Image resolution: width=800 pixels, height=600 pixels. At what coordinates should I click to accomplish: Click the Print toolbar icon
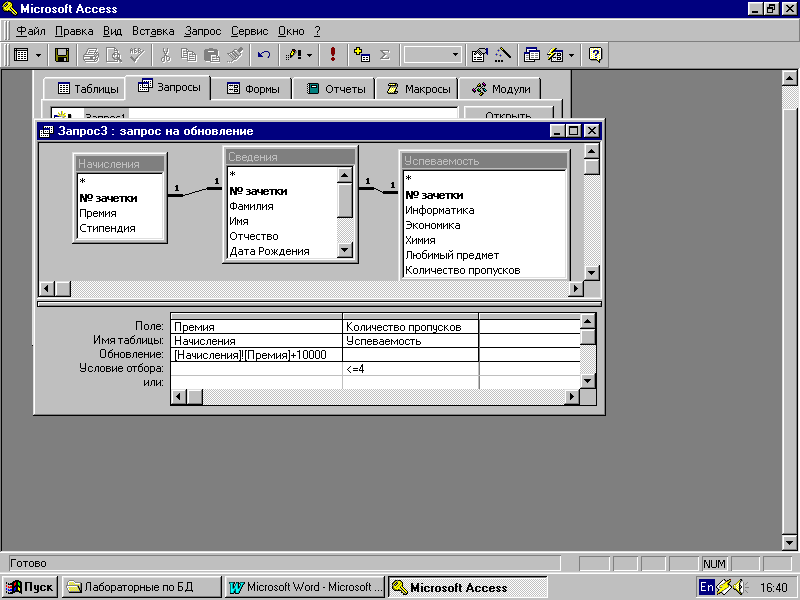[x=91, y=55]
